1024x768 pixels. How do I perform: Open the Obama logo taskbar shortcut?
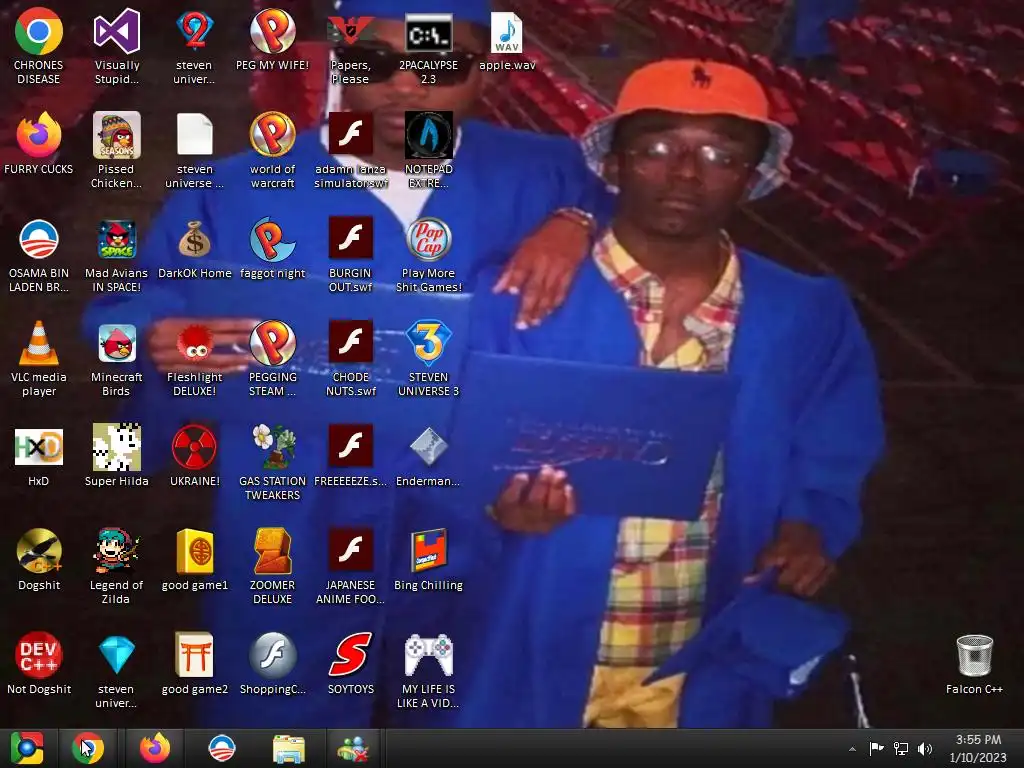coord(221,748)
